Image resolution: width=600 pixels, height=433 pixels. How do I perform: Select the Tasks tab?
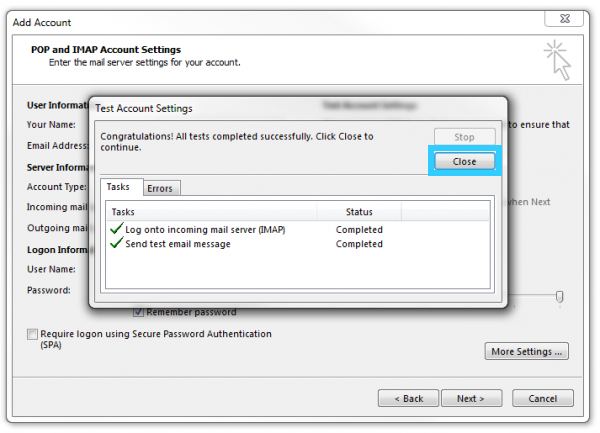click(119, 187)
